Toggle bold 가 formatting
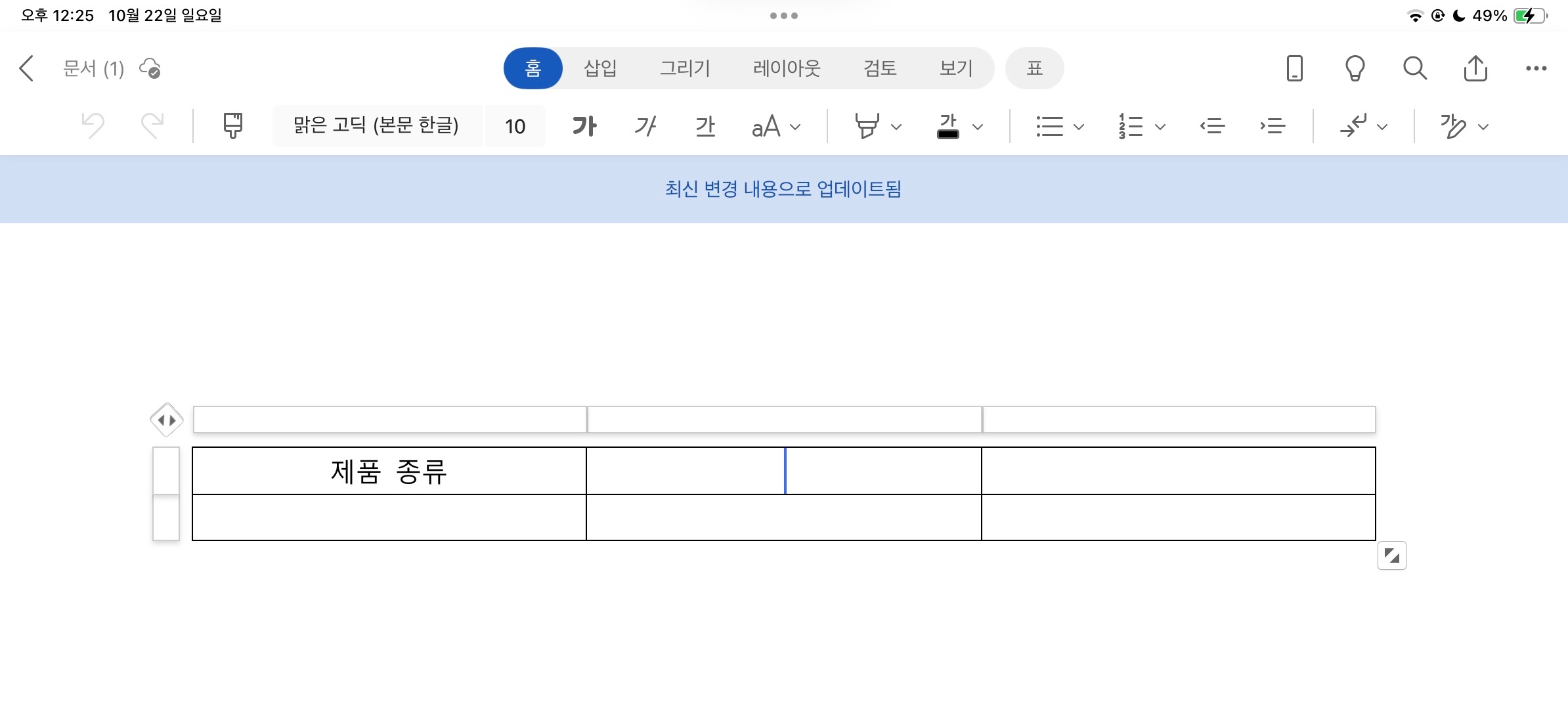 click(584, 125)
